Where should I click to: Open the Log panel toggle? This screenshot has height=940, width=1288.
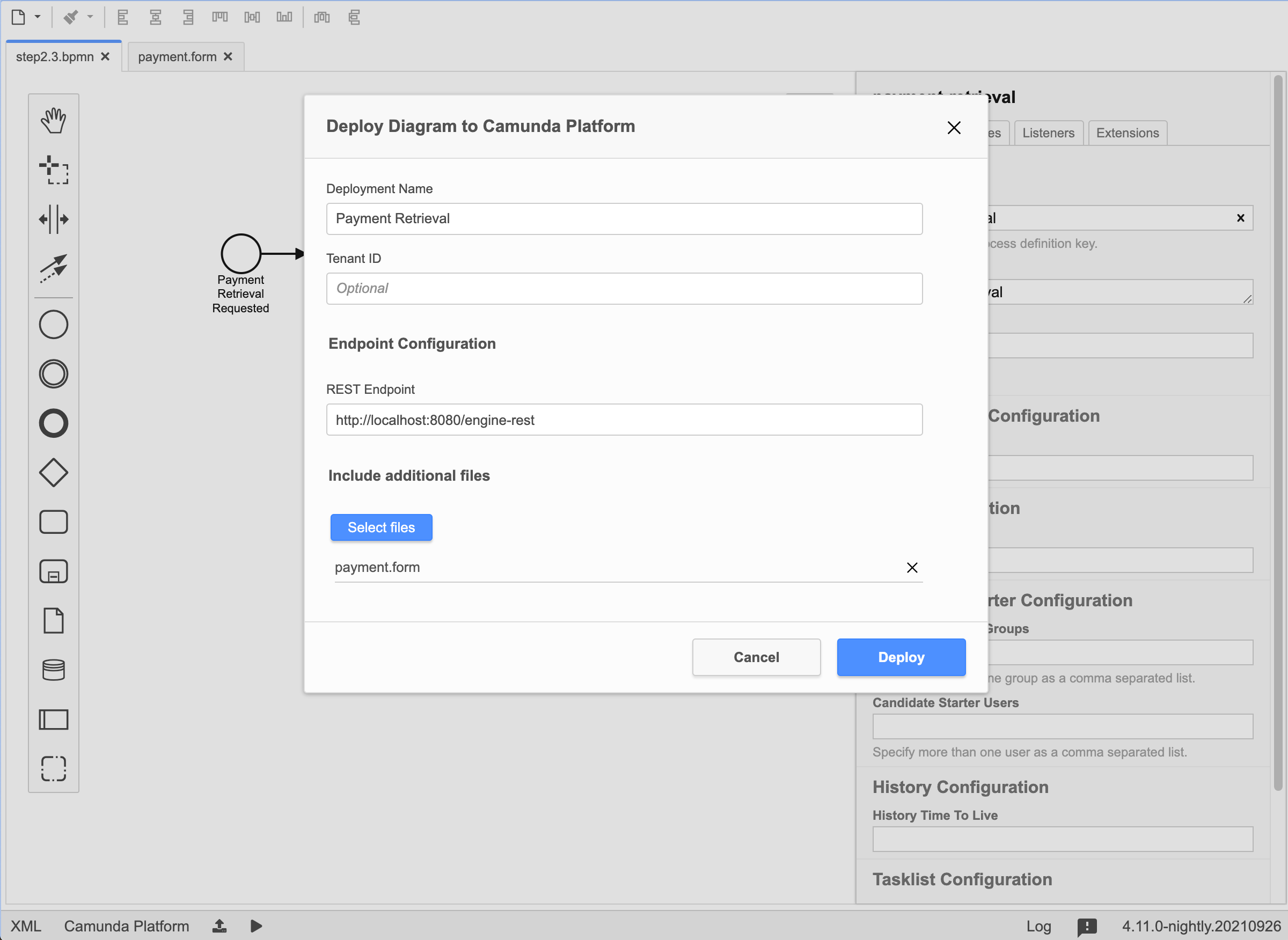[x=1038, y=926]
